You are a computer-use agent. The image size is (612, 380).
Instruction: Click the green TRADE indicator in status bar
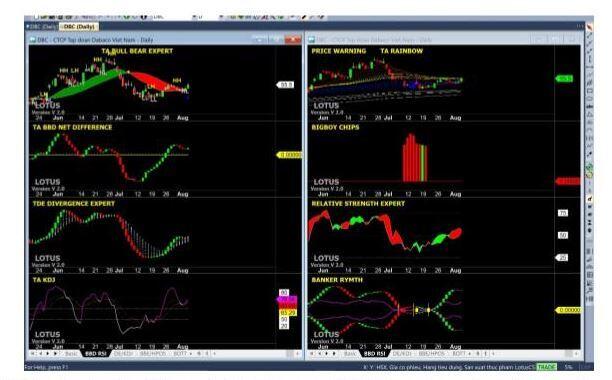[546, 367]
